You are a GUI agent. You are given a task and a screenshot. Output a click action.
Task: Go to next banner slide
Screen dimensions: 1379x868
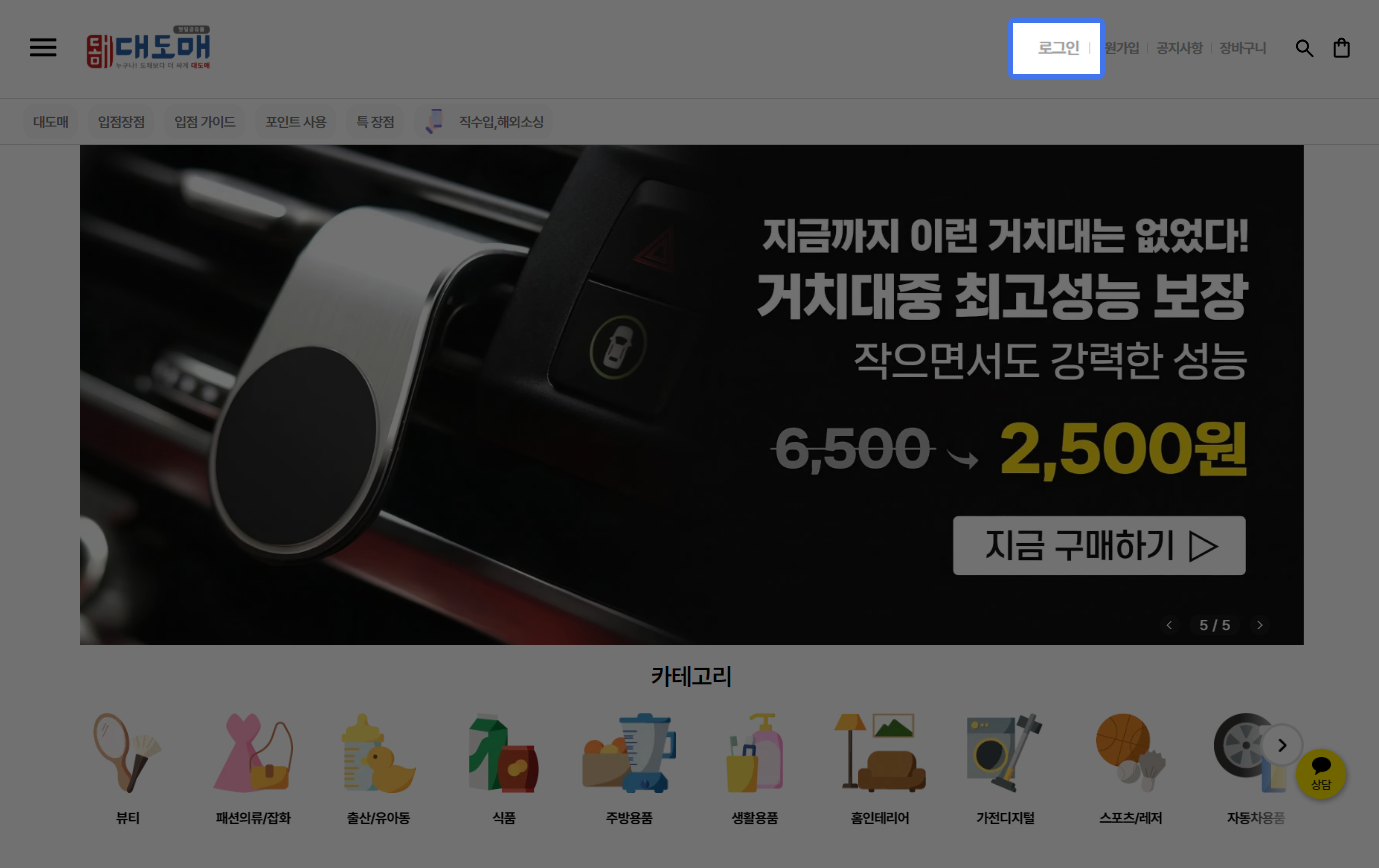1260,625
